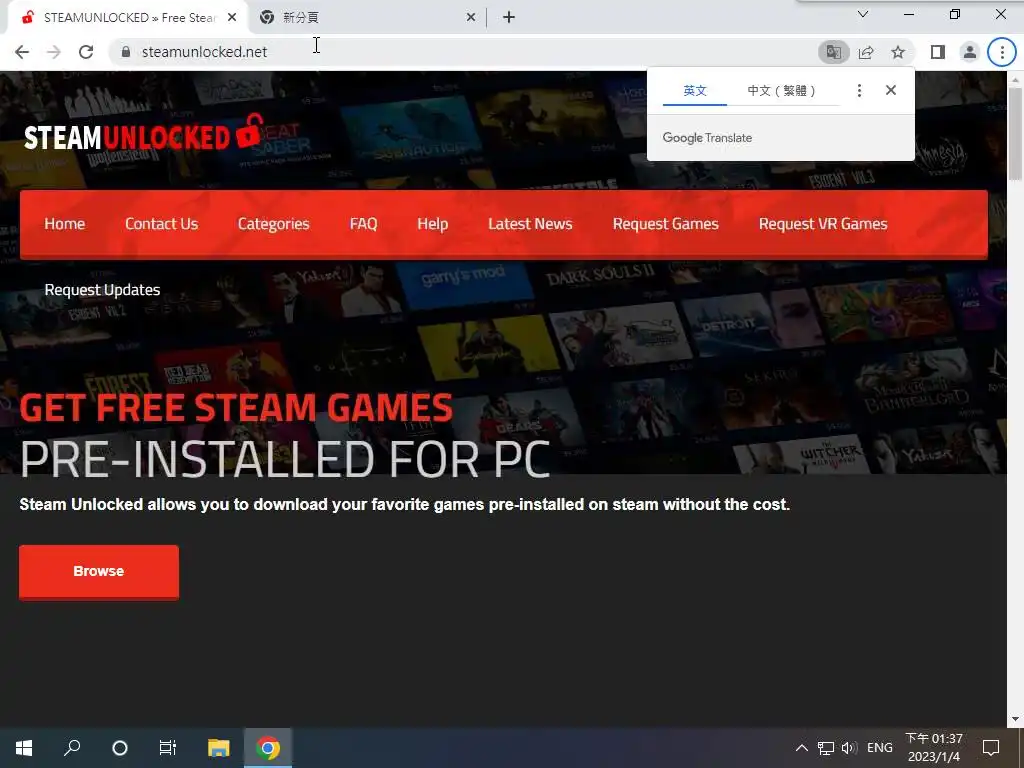Open the Chrome side panel
Screen dimensions: 1024x768
[938, 52]
